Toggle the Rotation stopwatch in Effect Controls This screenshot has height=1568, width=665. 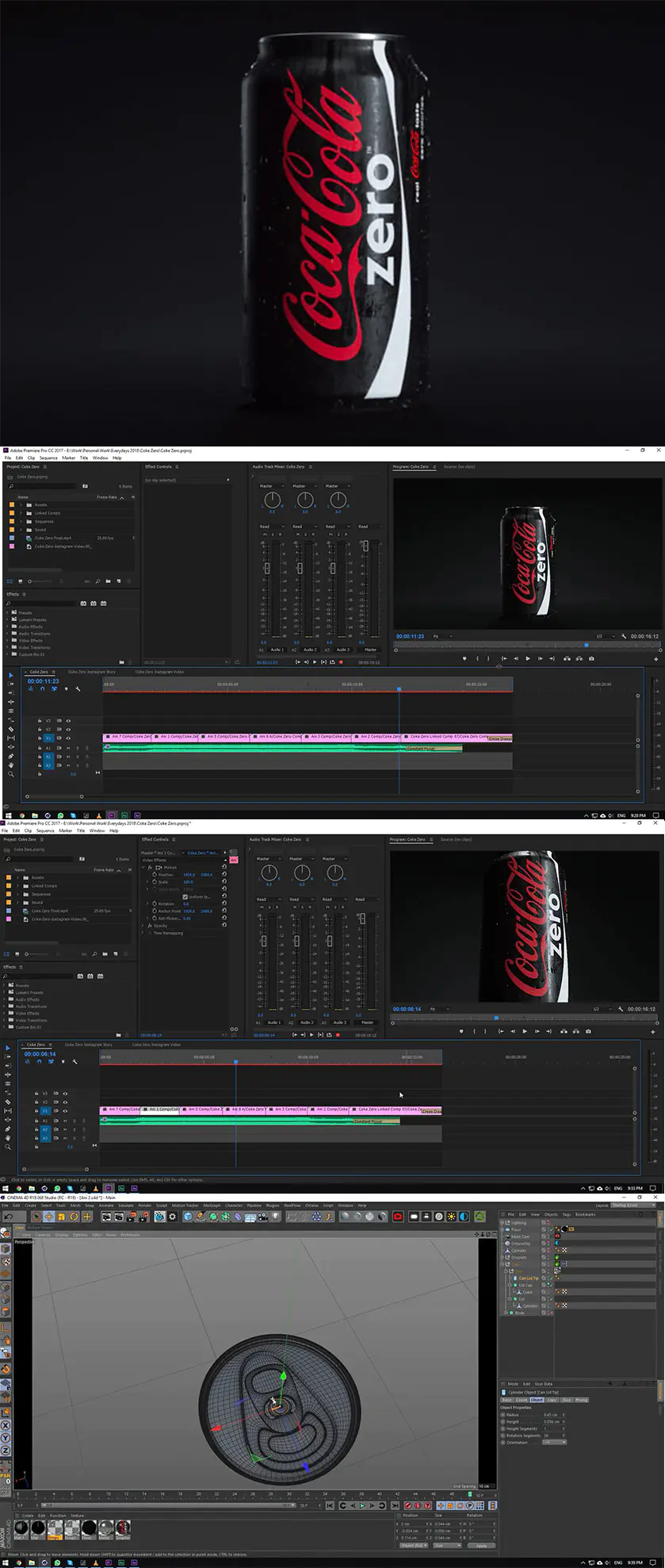pos(155,903)
